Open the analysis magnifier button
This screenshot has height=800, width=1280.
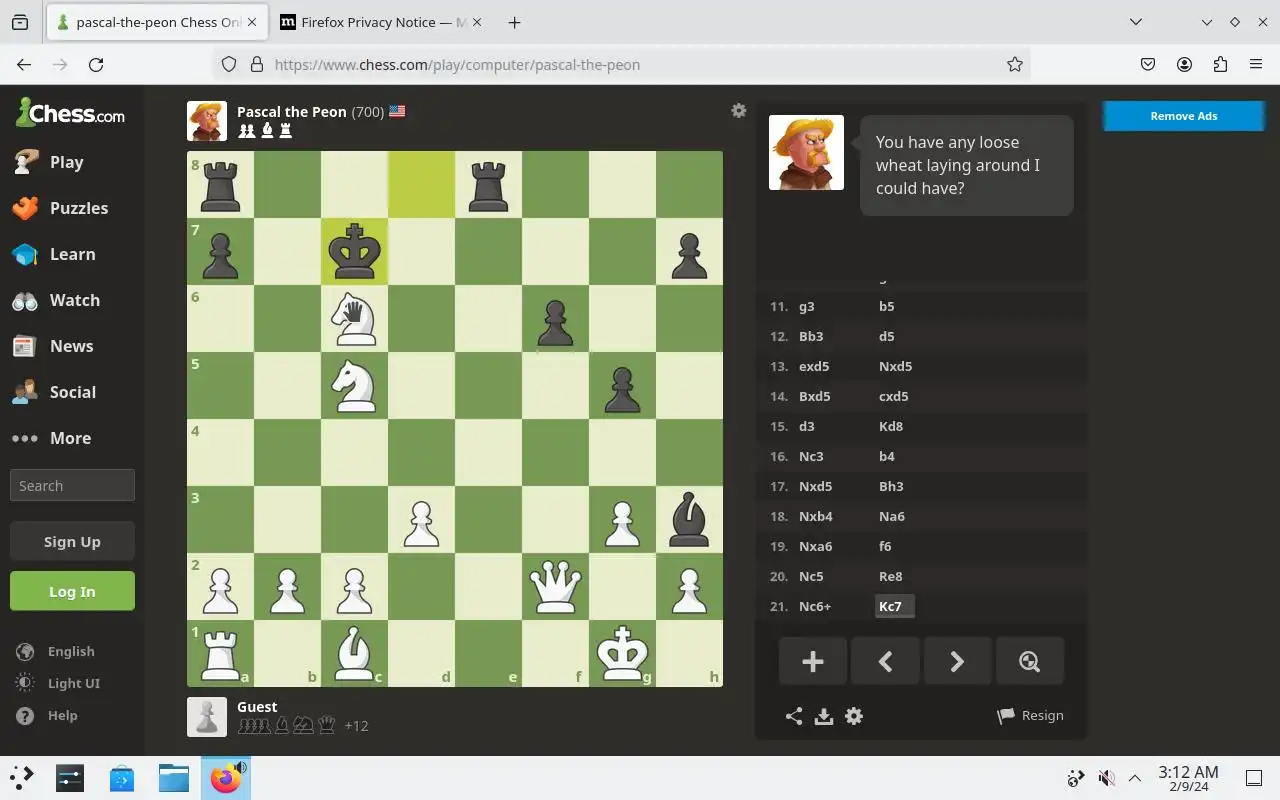pyautogui.click(x=1029, y=661)
